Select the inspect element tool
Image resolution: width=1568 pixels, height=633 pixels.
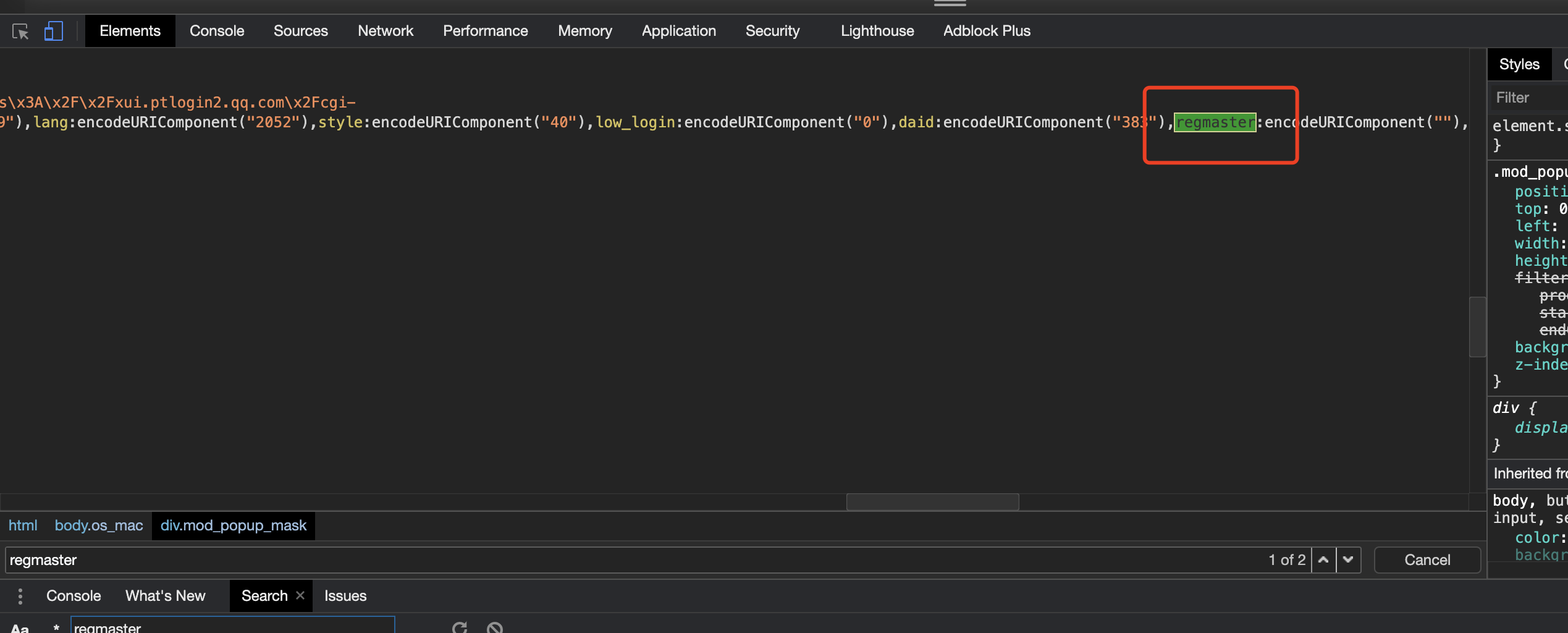[20, 31]
